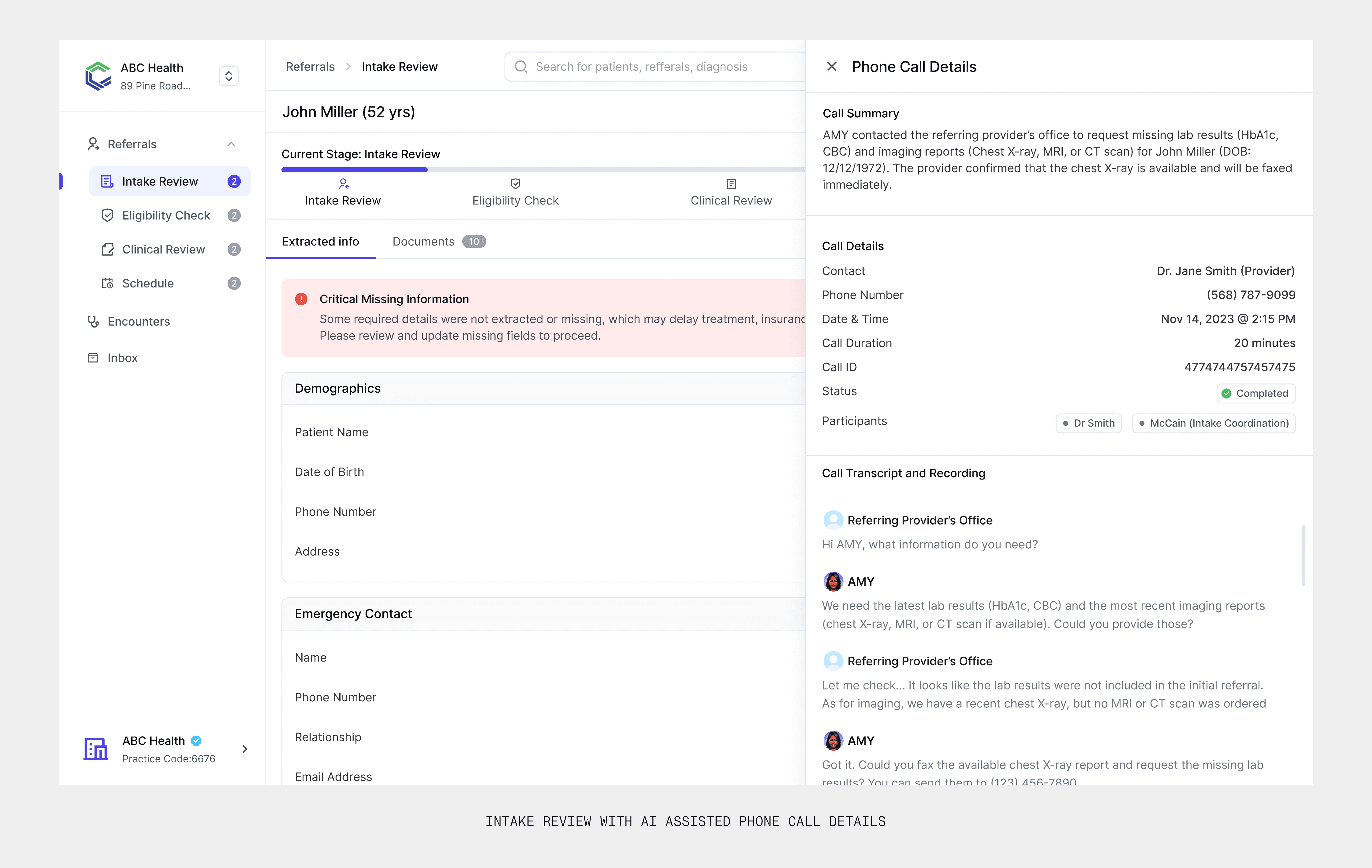Collapse the Referrals sidebar section

click(x=231, y=144)
